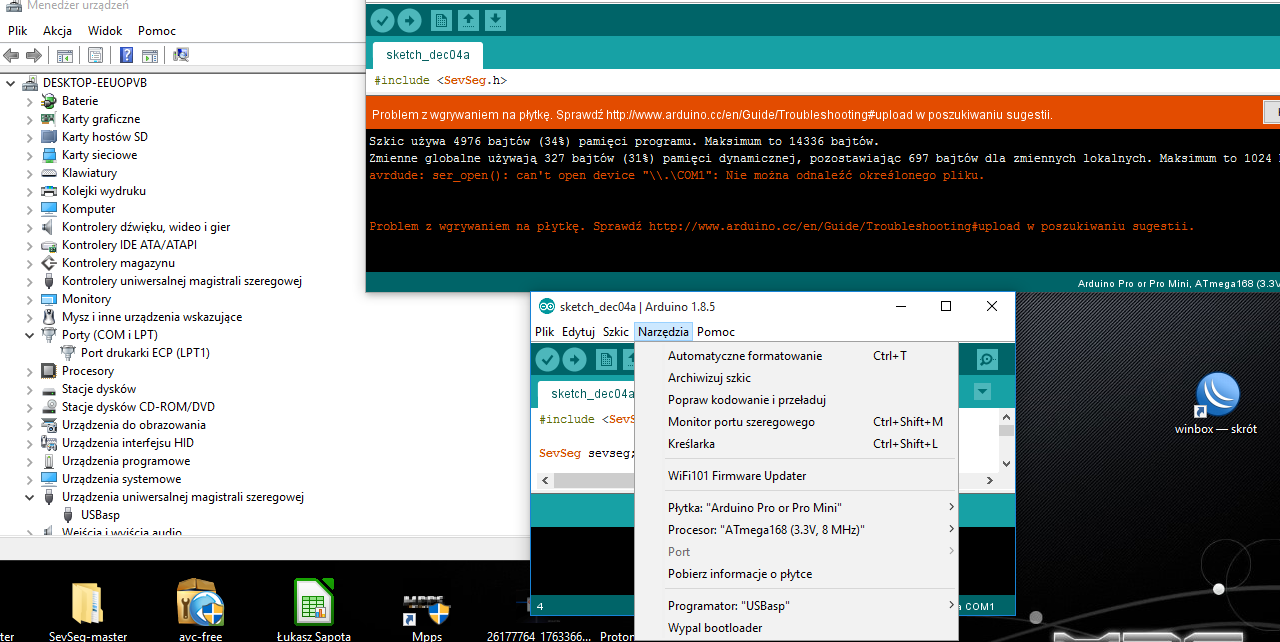Screen dimensions: 1280x642
Task: Open Akcja menu in Device Manager
Action: click(x=57, y=31)
